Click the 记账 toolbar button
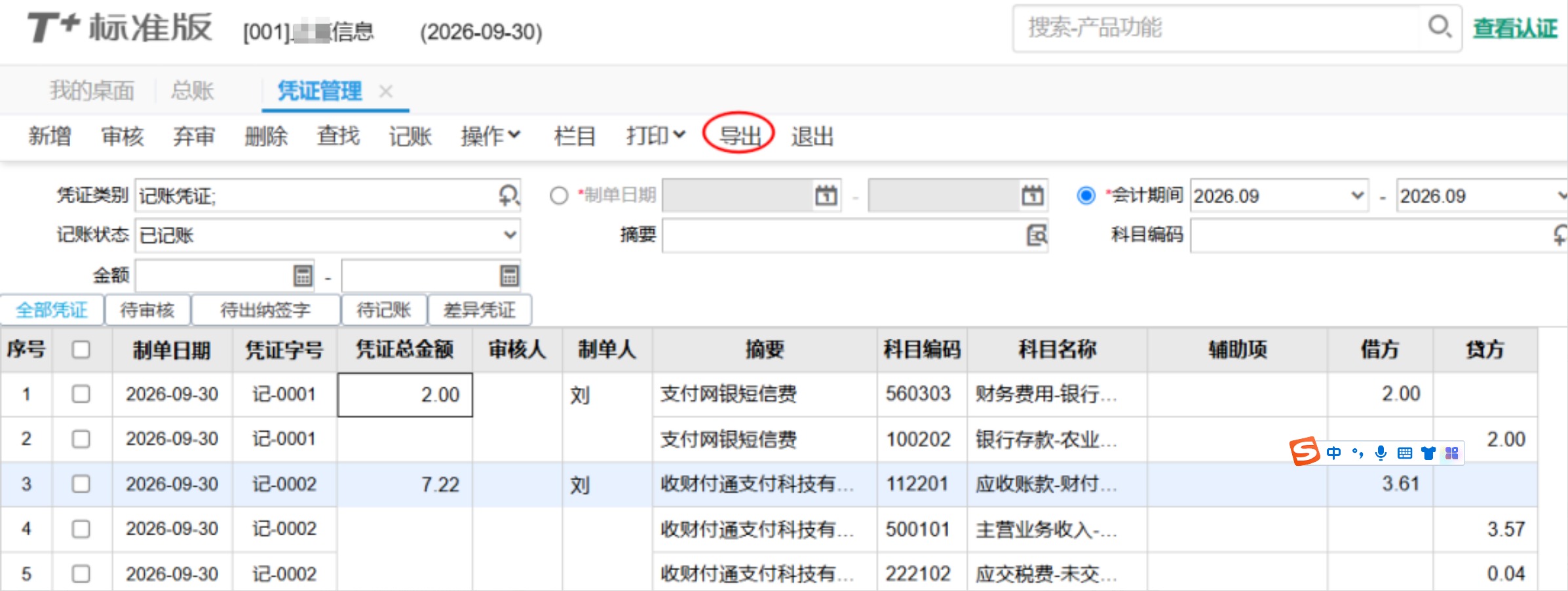The height and width of the screenshot is (591, 1568). tap(410, 136)
